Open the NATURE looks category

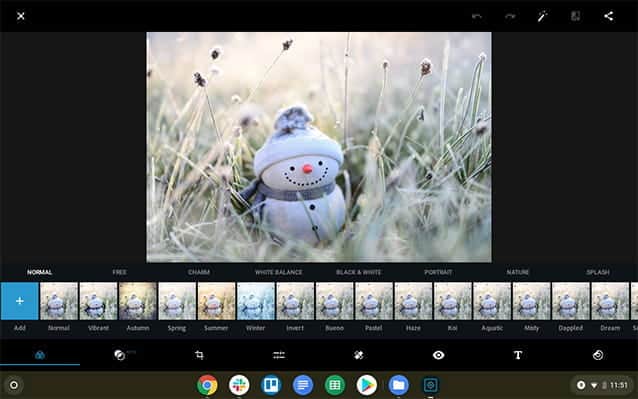click(x=518, y=272)
